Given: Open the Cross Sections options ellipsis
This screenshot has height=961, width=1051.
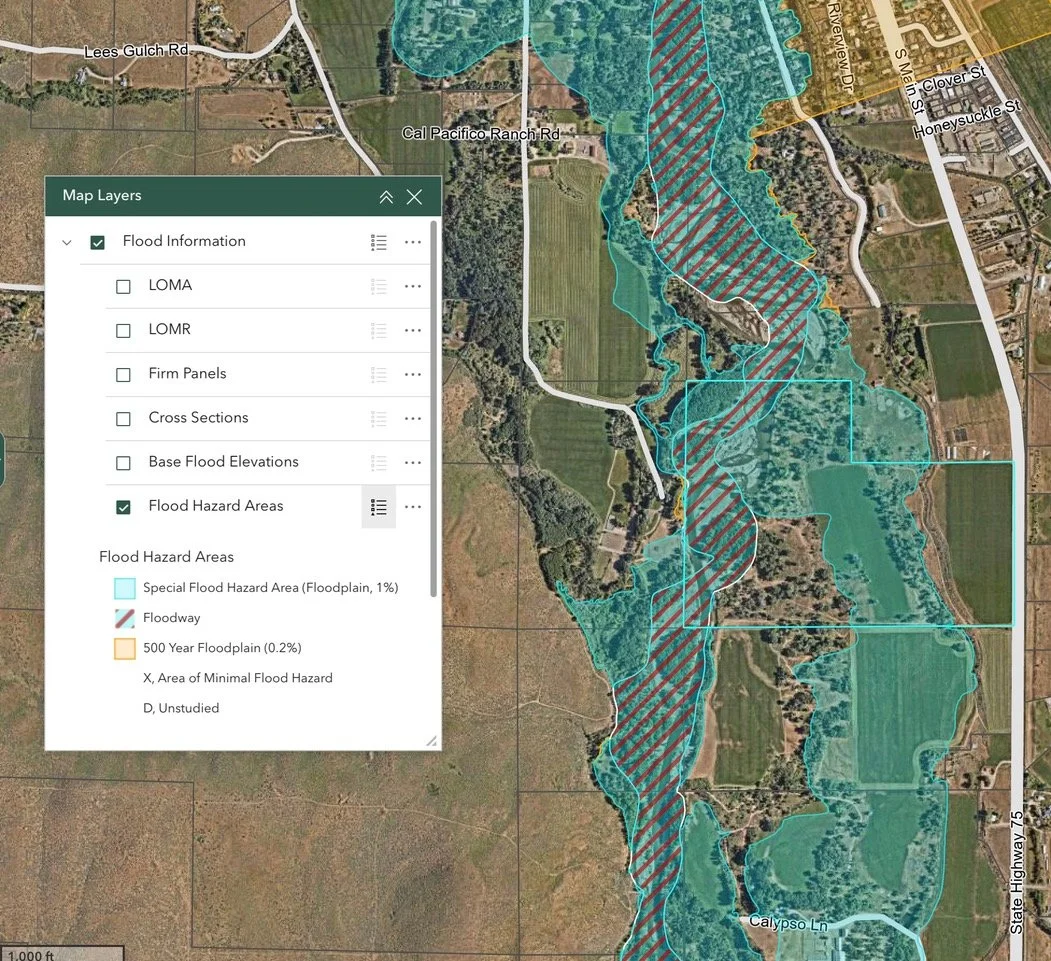Looking at the screenshot, I should pyautogui.click(x=413, y=418).
